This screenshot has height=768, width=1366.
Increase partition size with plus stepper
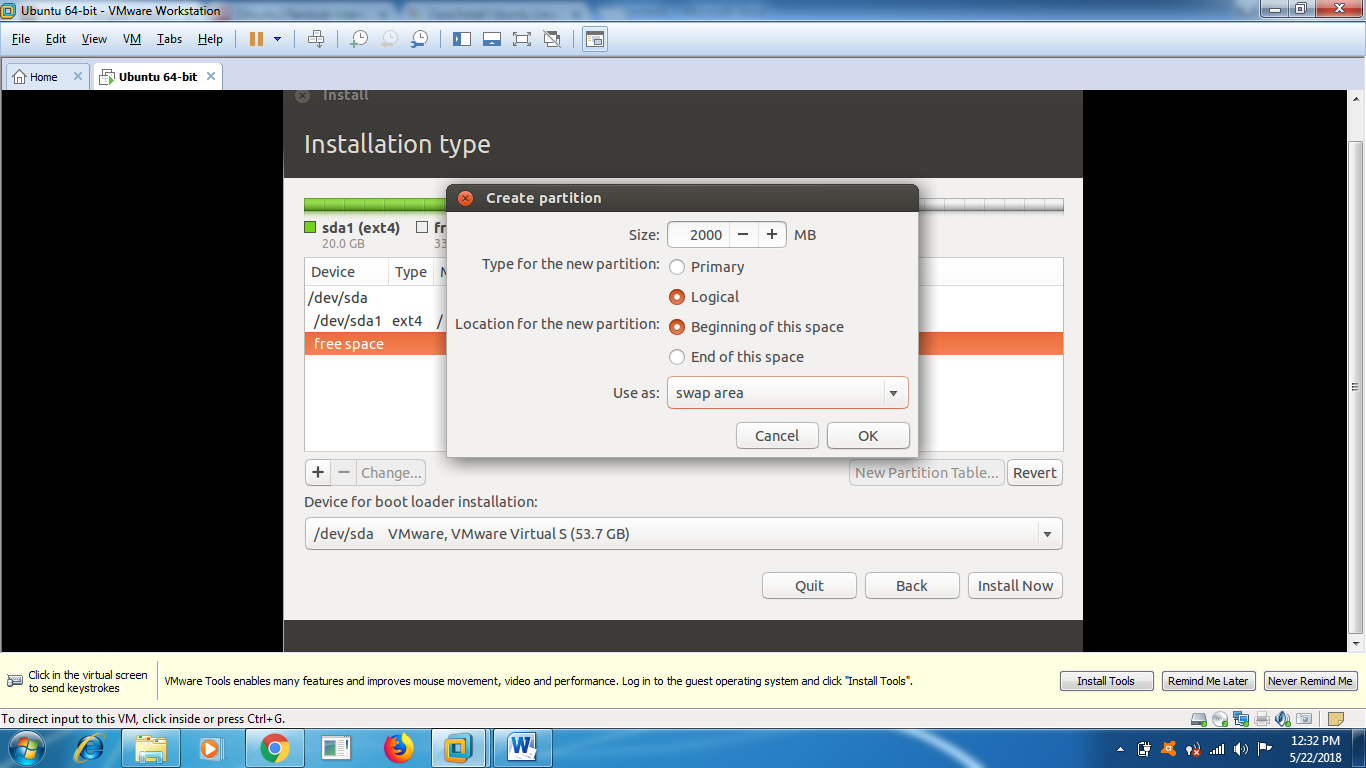pyautogui.click(x=771, y=234)
